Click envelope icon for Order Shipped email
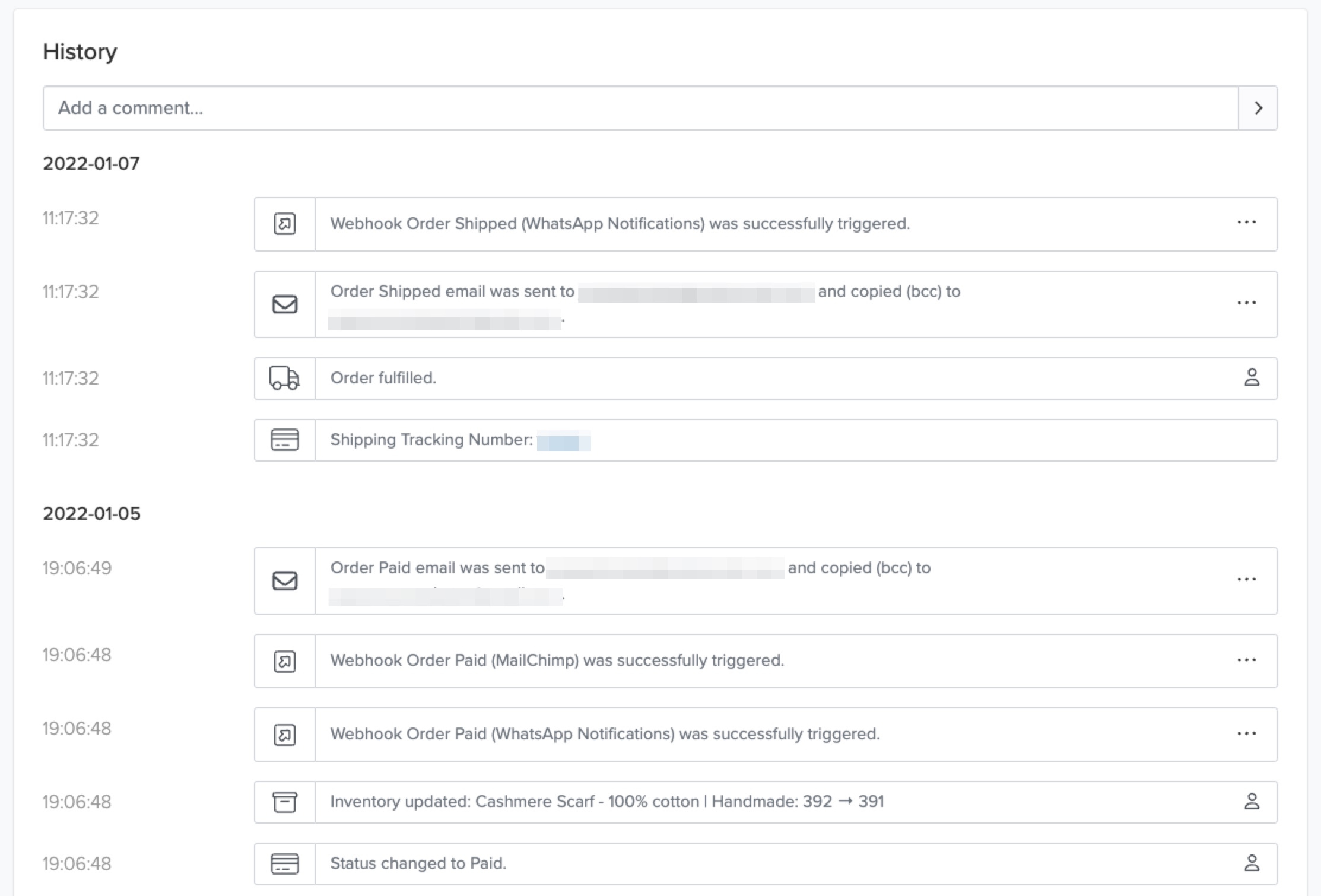The height and width of the screenshot is (896, 1321). coord(285,304)
